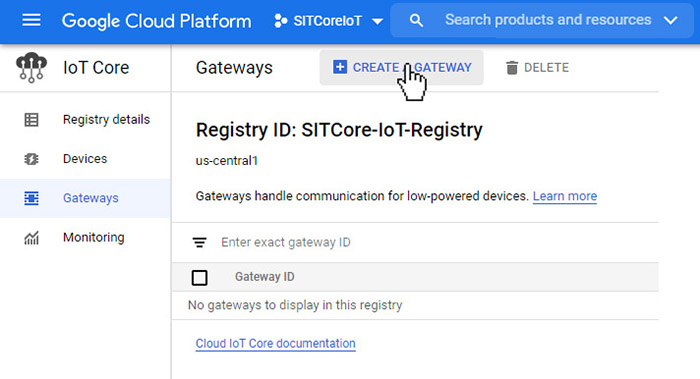Click the Google Cloud Platform logo text

156,21
